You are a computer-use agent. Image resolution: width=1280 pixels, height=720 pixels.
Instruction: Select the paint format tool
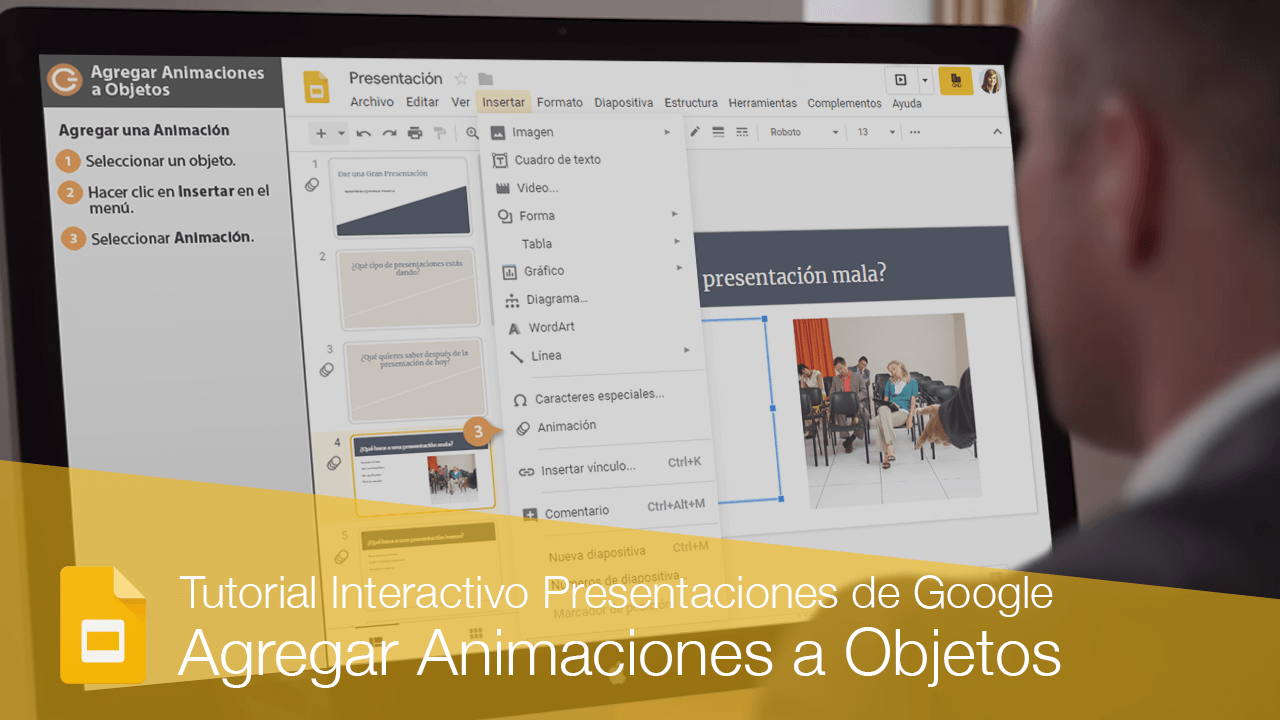click(439, 133)
